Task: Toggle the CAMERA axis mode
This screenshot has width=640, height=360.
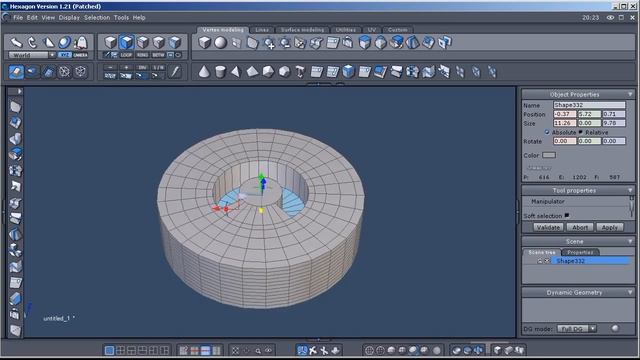Action: [80, 55]
